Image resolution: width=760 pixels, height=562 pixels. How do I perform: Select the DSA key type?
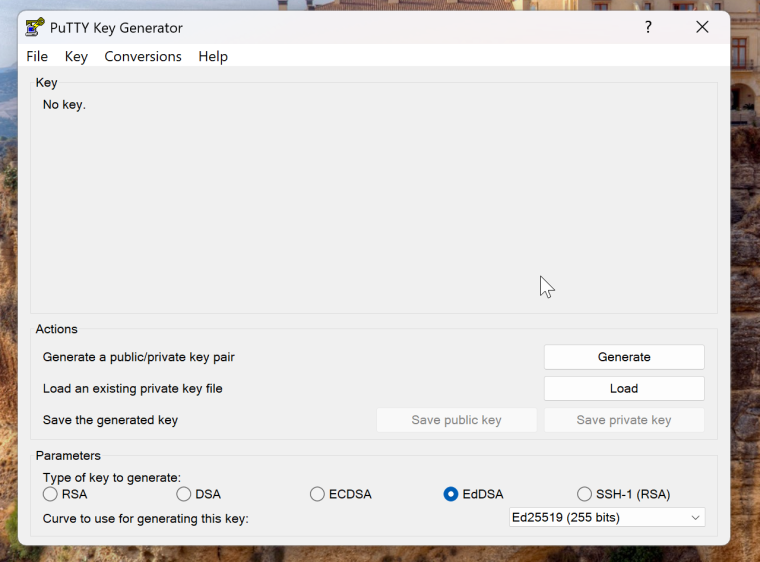click(199, 494)
